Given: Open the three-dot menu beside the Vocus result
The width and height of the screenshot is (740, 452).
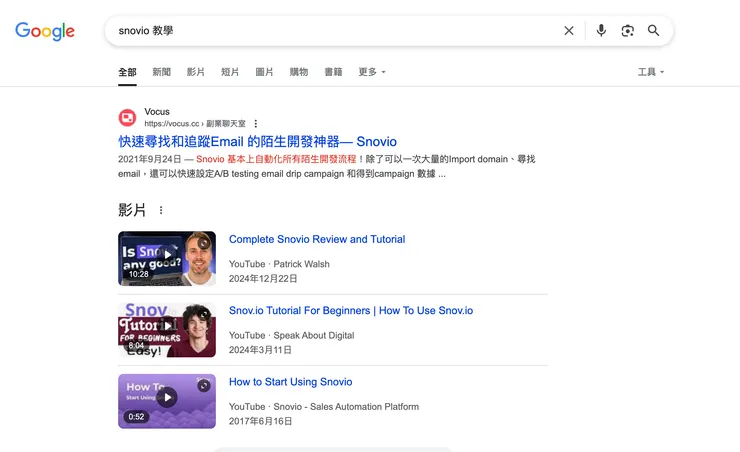Looking at the screenshot, I should pos(255,124).
